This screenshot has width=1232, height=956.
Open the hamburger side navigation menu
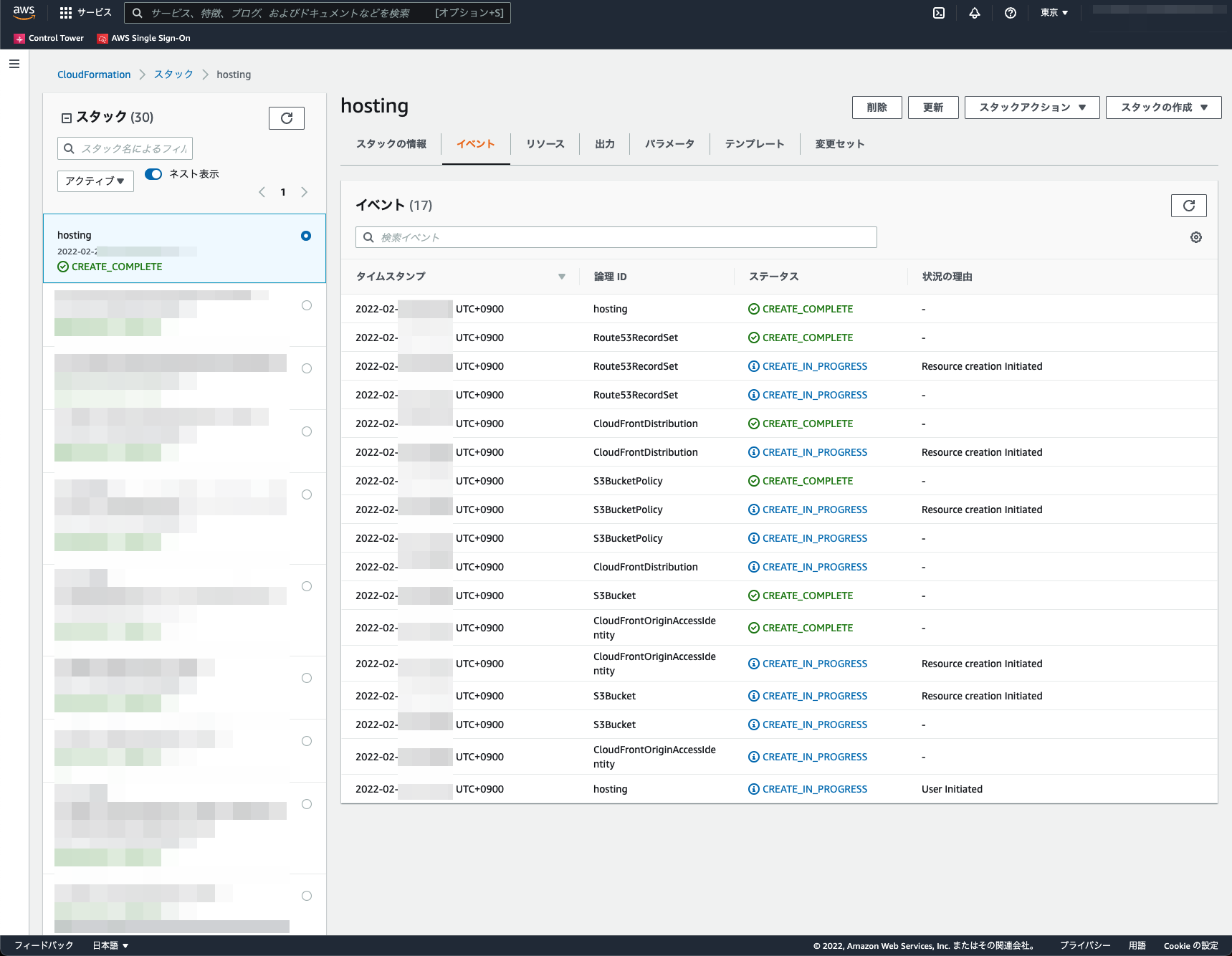point(14,64)
